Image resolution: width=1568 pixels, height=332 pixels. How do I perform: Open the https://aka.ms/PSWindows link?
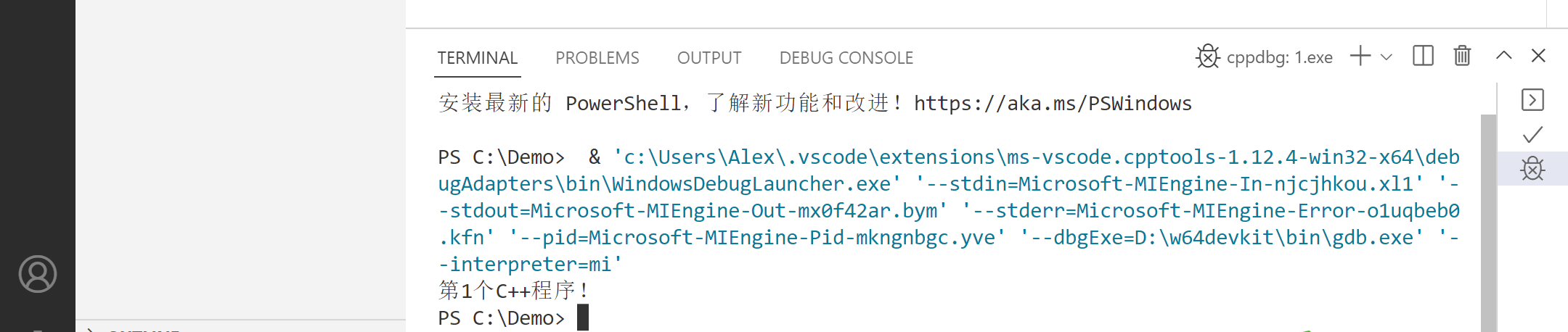click(1053, 104)
